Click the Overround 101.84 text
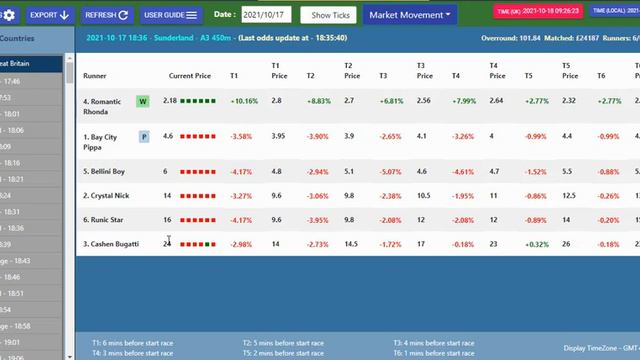640x360 pixels. pyautogui.click(x=510, y=38)
